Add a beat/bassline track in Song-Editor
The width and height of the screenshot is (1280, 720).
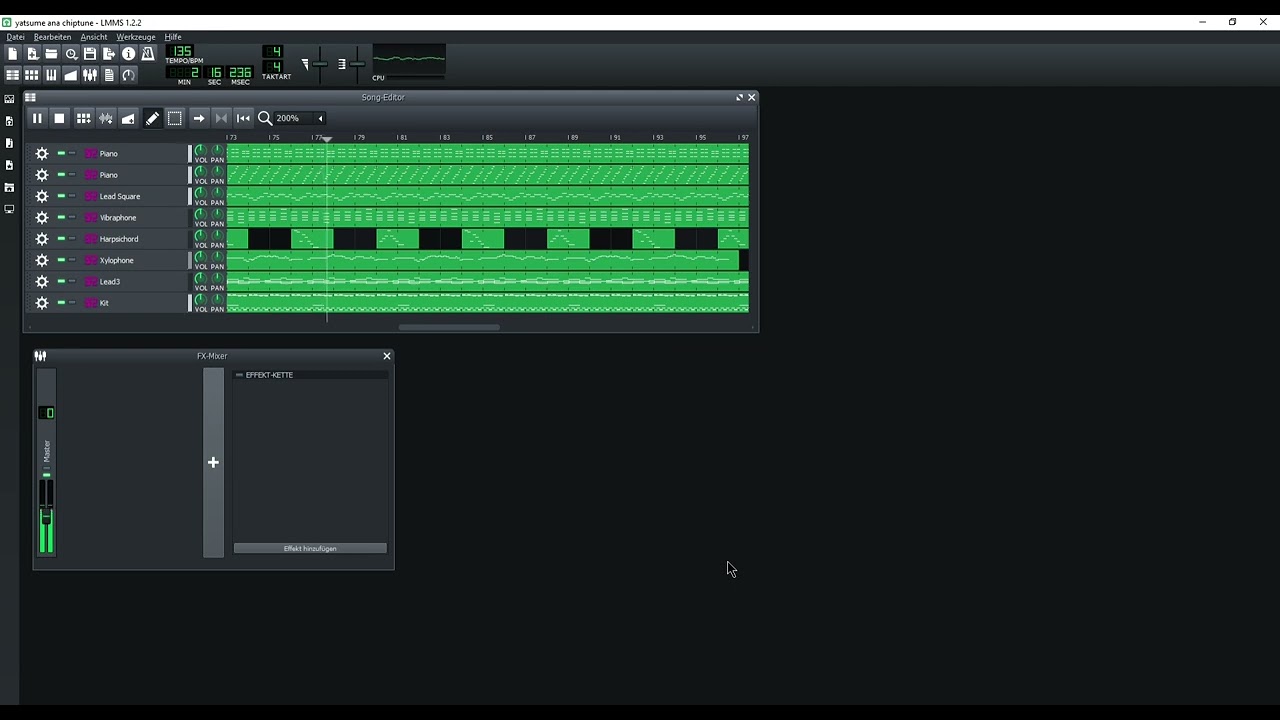click(84, 118)
